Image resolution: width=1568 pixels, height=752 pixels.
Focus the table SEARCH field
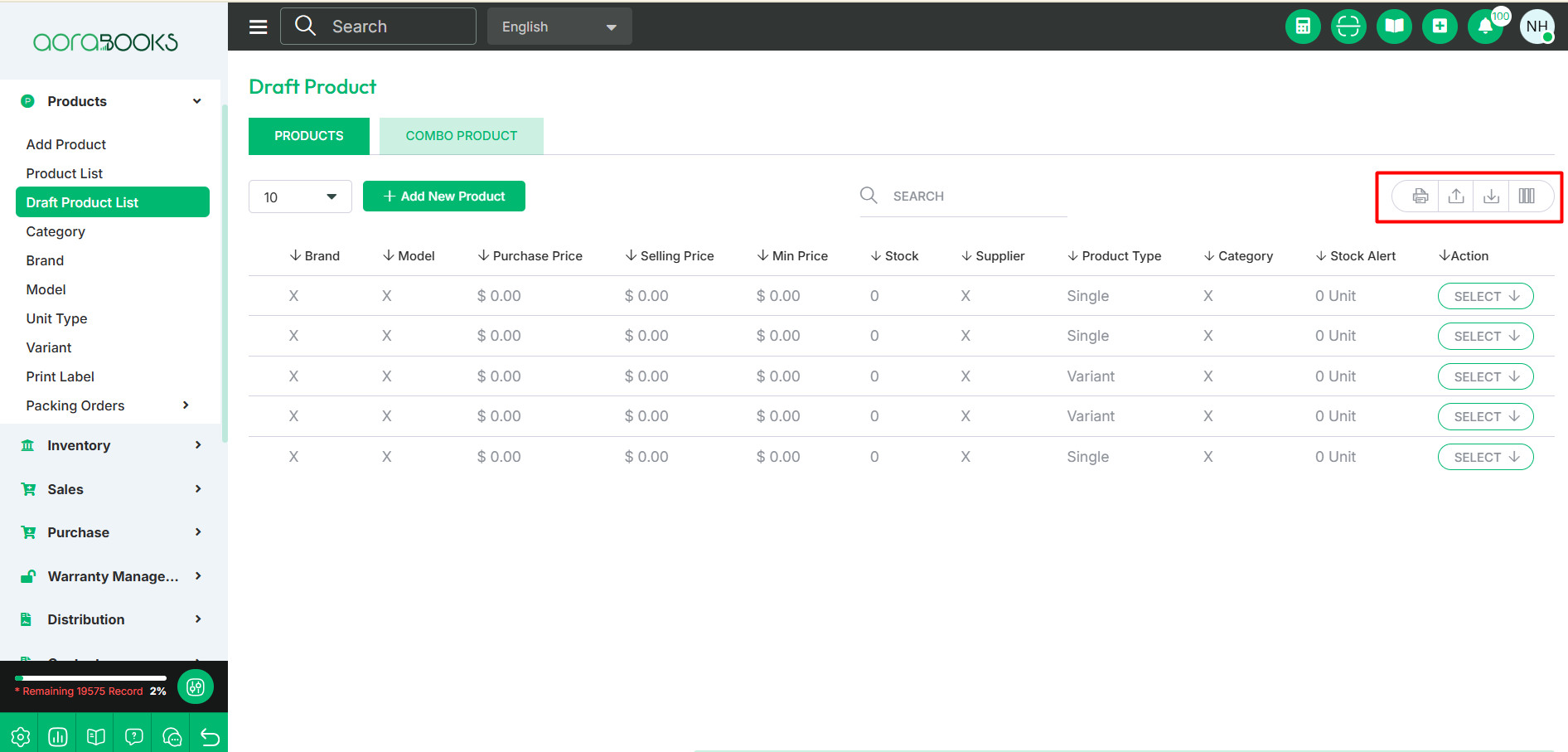(964, 196)
